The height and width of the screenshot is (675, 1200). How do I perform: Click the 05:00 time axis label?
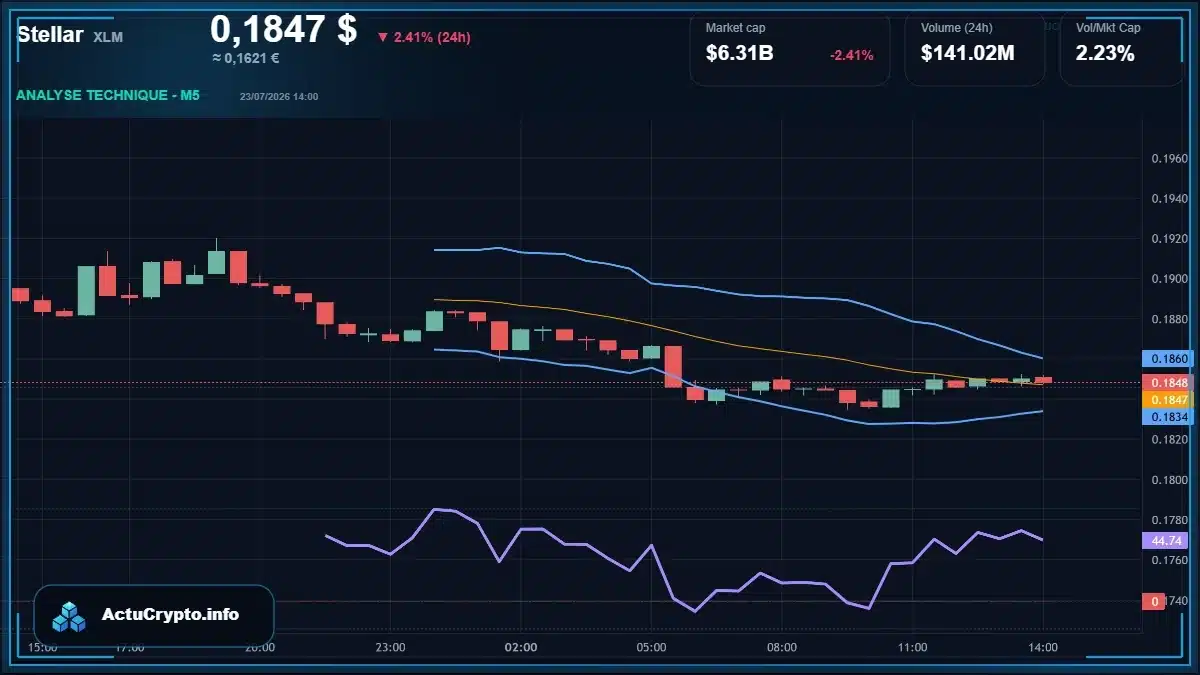(x=651, y=647)
